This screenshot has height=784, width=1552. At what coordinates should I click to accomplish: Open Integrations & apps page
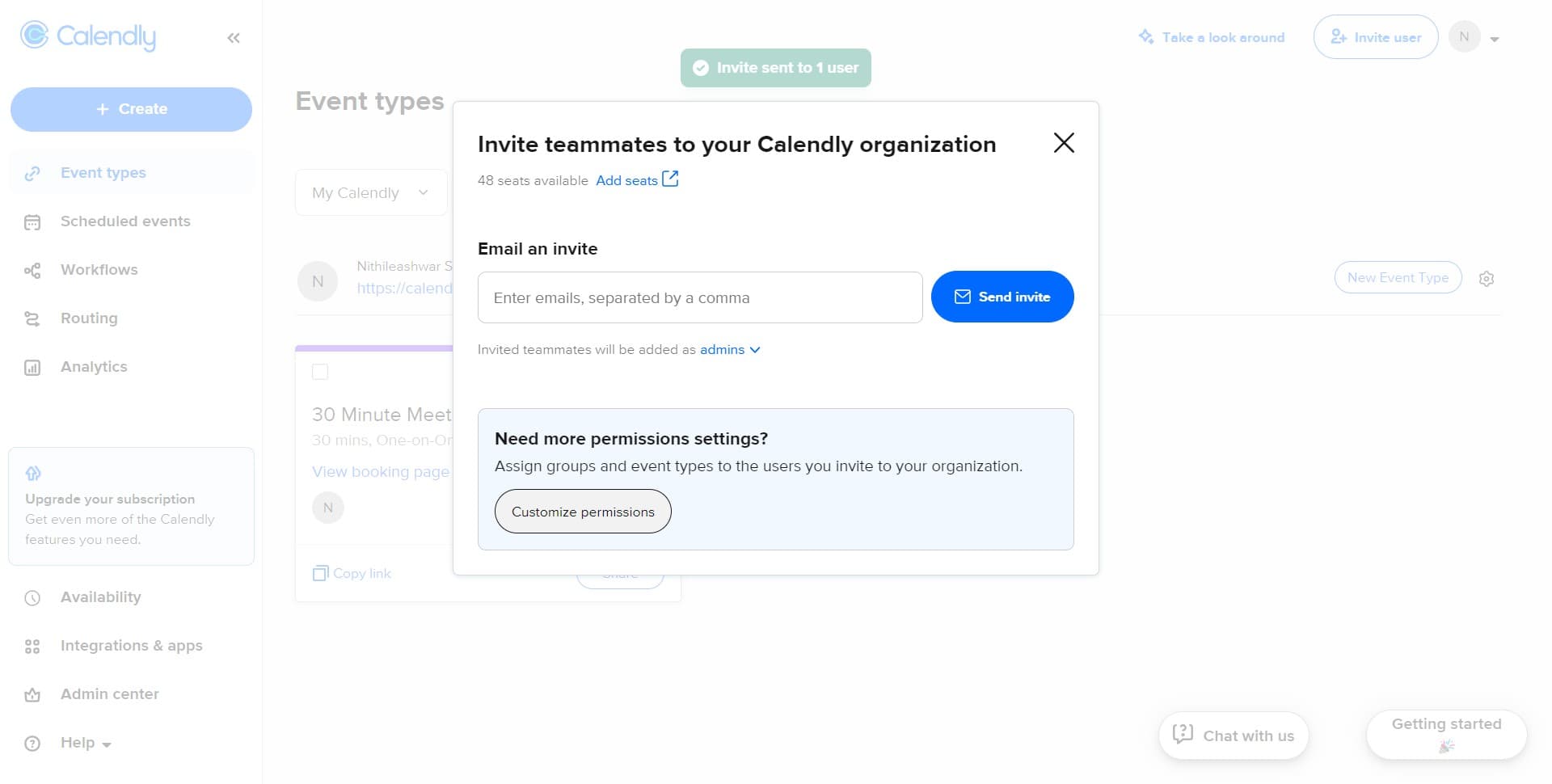(x=131, y=646)
